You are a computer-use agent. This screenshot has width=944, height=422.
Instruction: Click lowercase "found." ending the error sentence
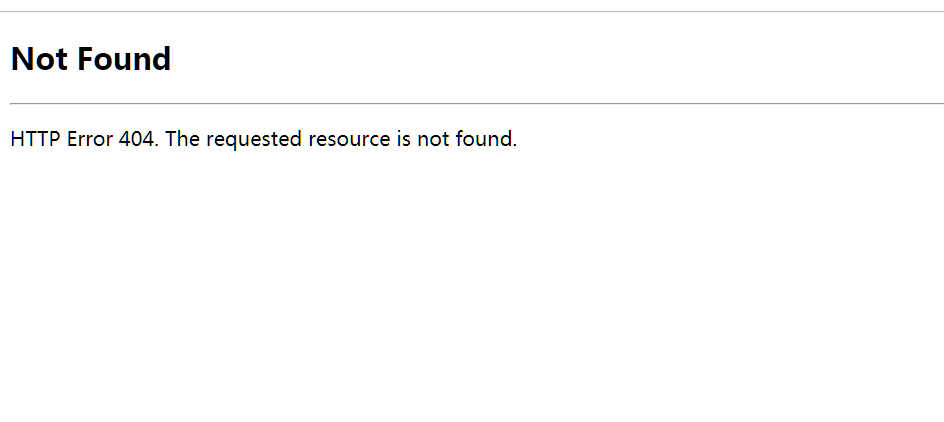point(486,139)
